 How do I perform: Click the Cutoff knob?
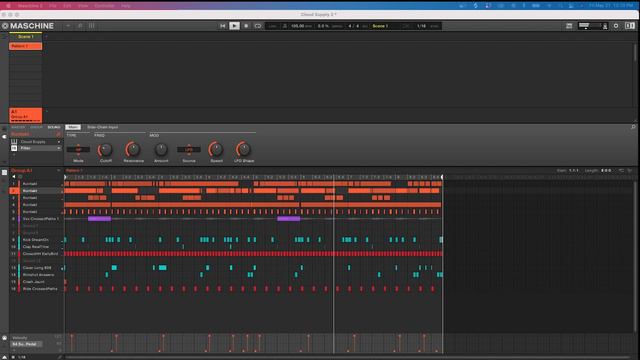pyautogui.click(x=105, y=150)
